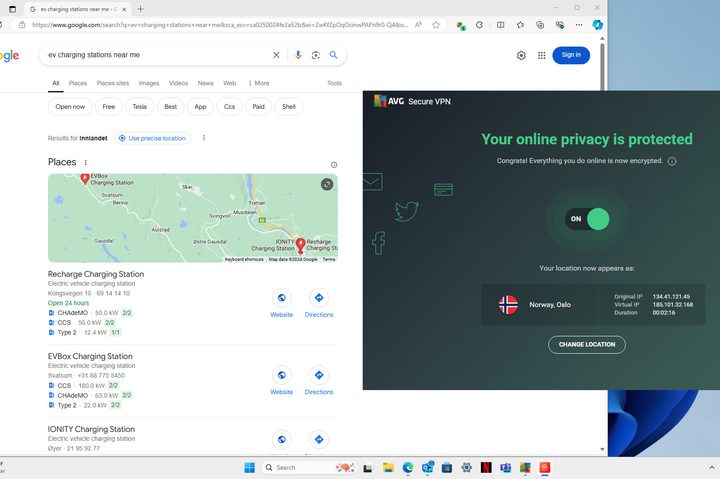Turn off the AVG VPN ON switch
720x479 pixels.
point(587,219)
